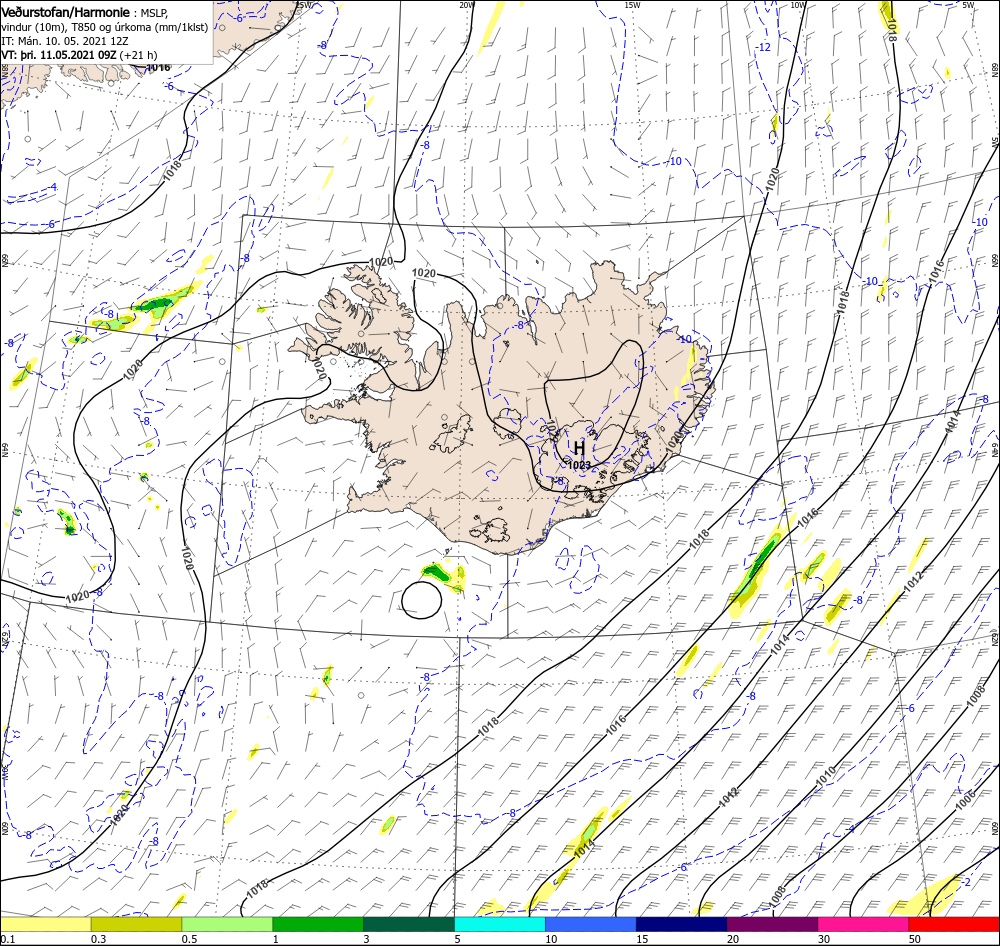Viewport: 1000px width, 946px height.
Task: Click the light green 0.5 mm legend swatch
Action: point(227,924)
